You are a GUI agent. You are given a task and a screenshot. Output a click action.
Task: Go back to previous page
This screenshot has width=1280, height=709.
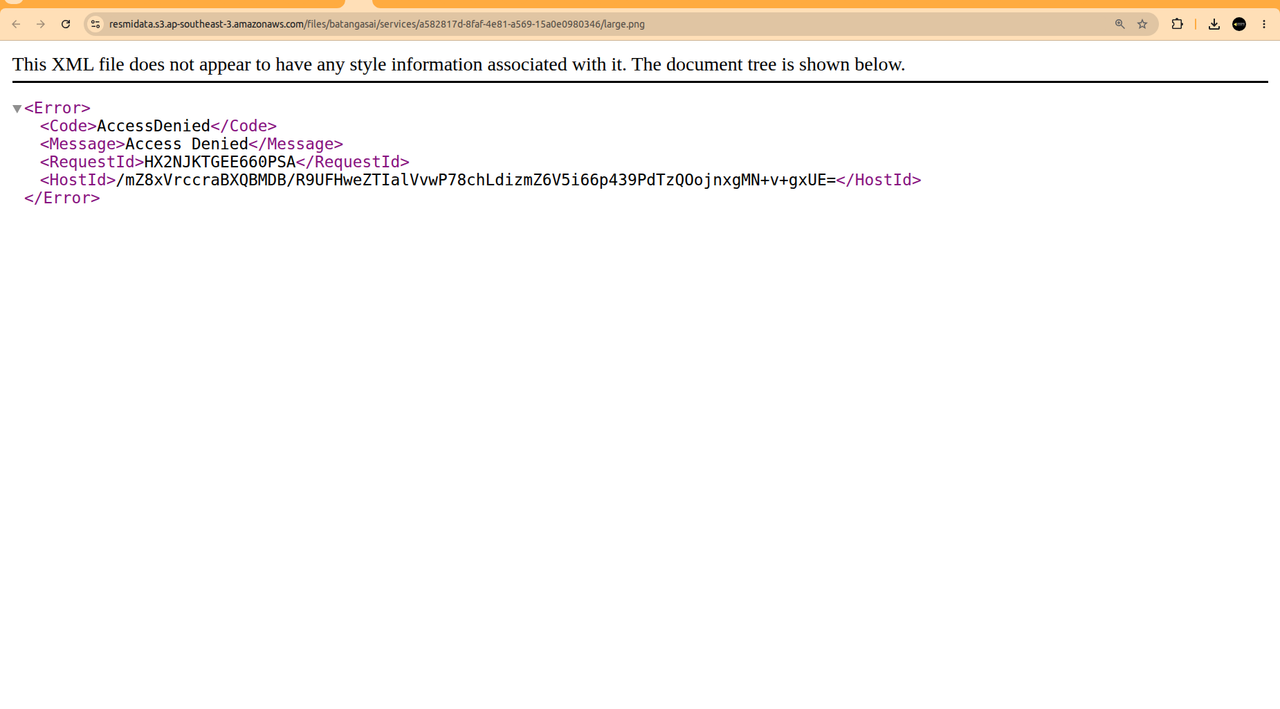coord(16,24)
